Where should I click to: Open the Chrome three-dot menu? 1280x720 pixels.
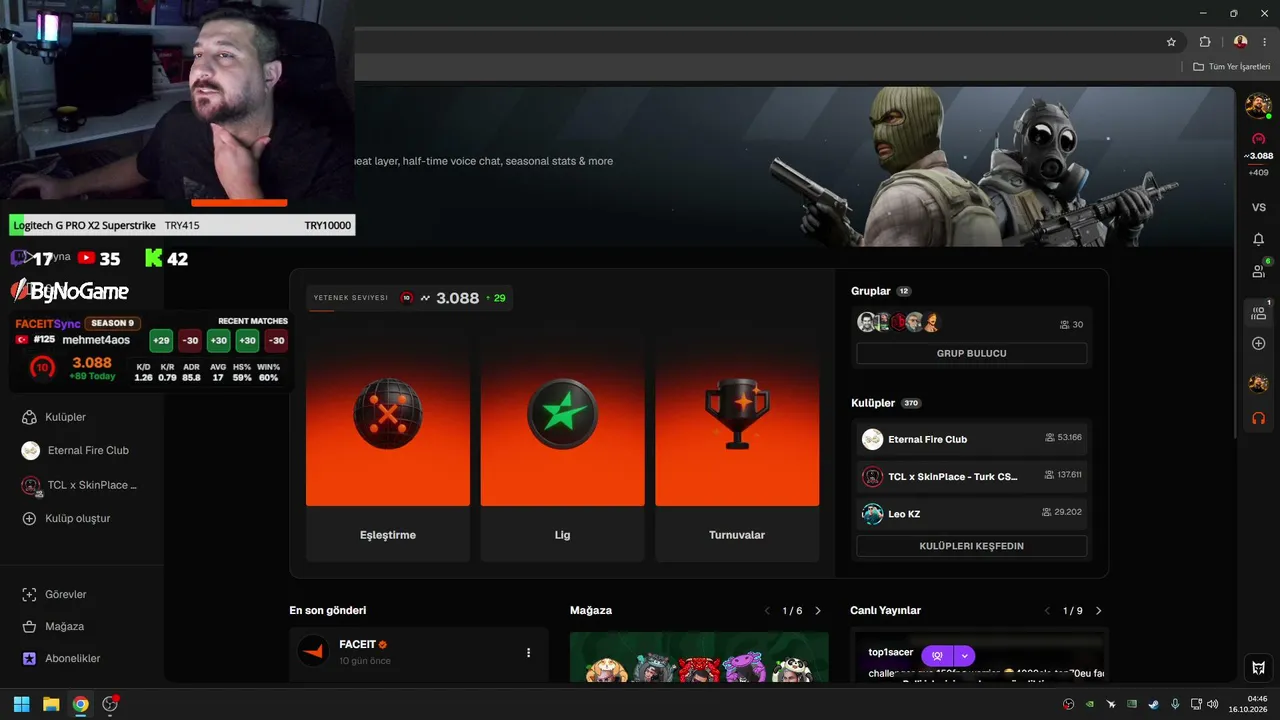[x=1265, y=42]
